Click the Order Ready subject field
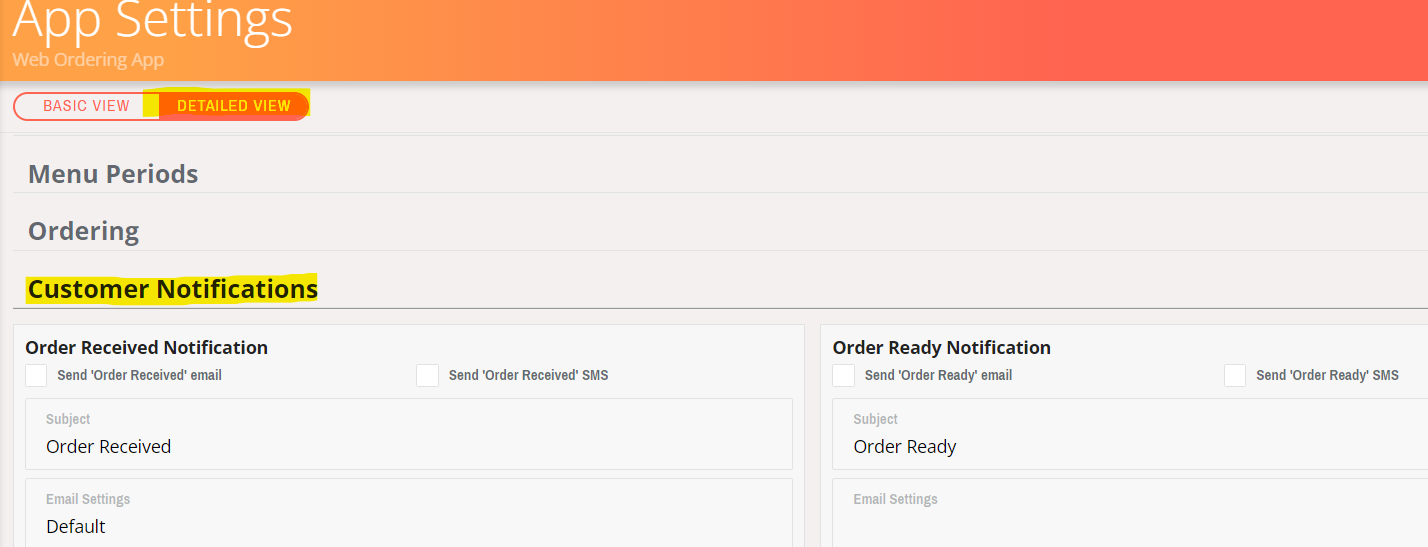The height and width of the screenshot is (547, 1428). 1130,434
